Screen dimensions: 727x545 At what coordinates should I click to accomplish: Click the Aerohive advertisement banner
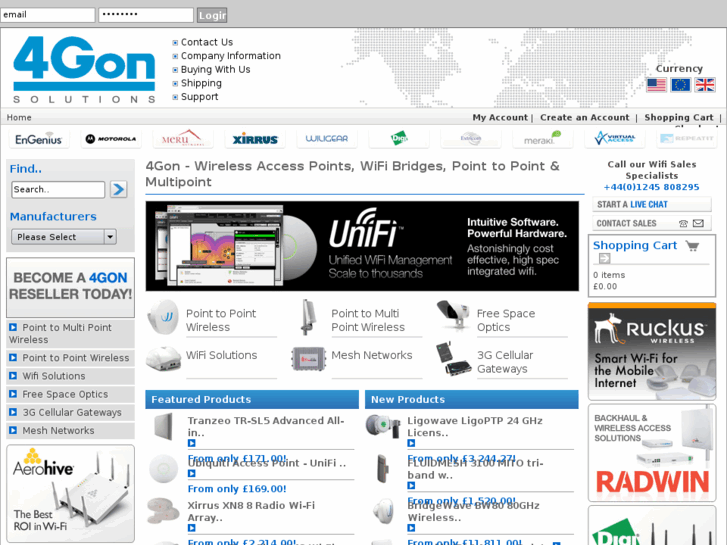[70, 494]
